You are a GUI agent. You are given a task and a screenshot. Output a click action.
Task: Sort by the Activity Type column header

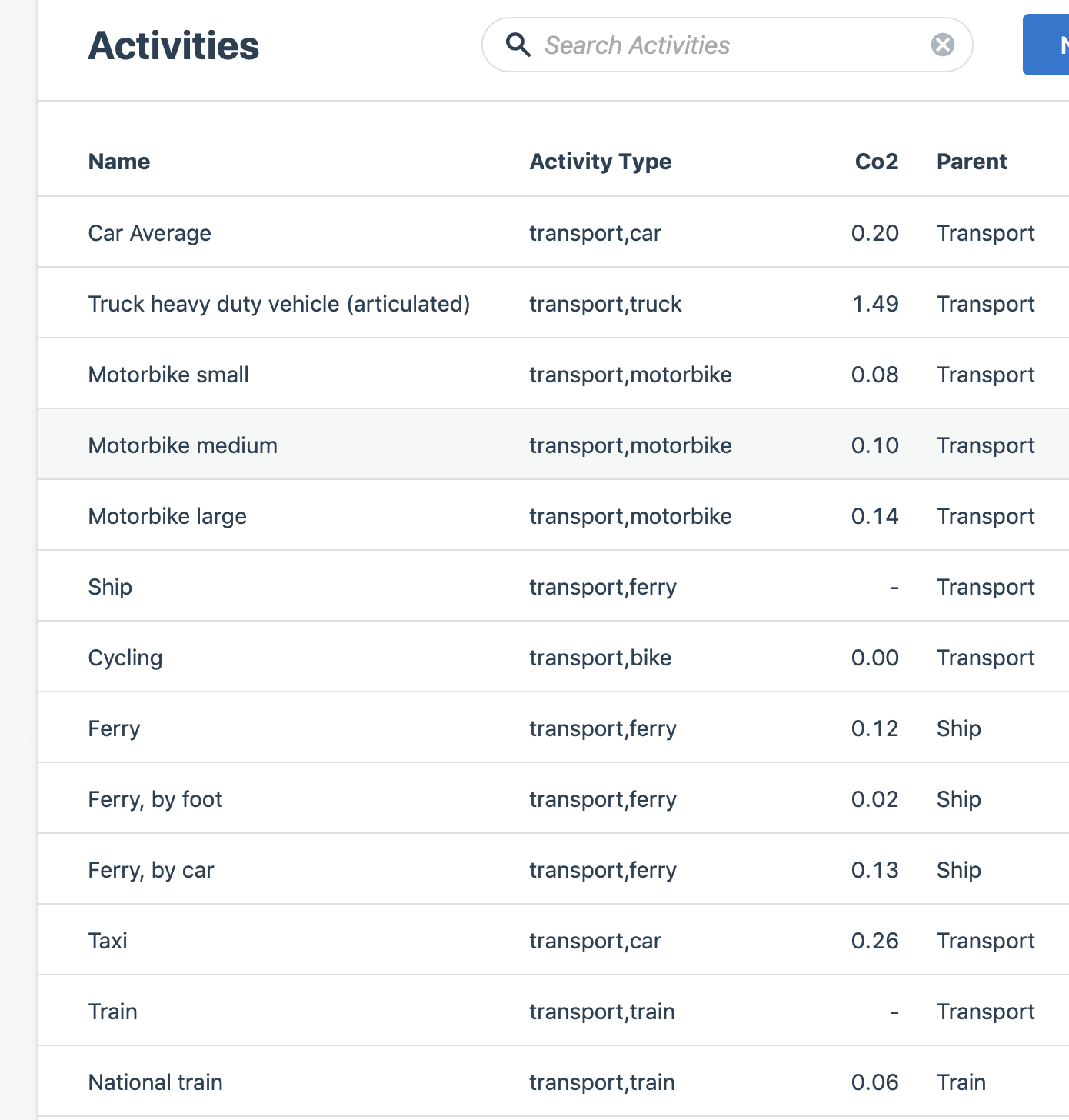tap(601, 162)
